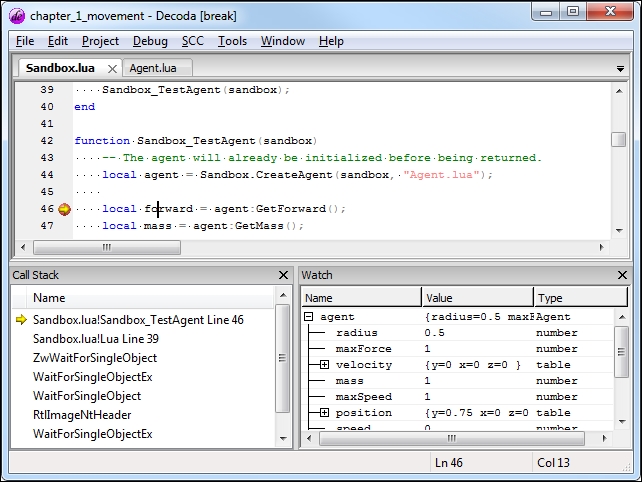Image resolution: width=642 pixels, height=482 pixels.
Task: Click the velocity value {y=0 x=0 z=0 }
Action: pos(472,364)
